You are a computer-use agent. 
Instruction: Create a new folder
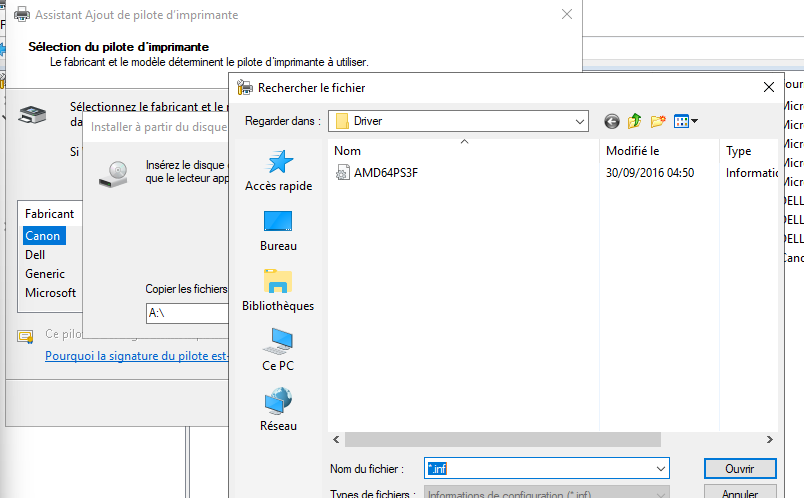pos(658,121)
